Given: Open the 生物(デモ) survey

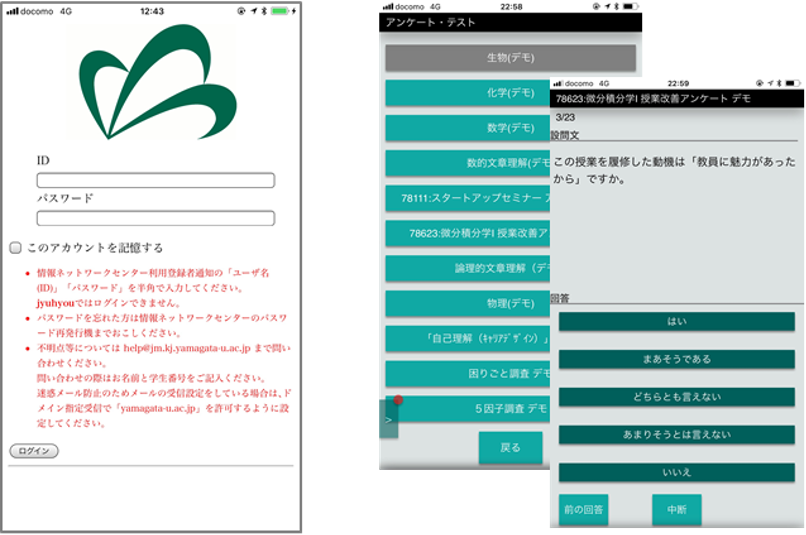Looking at the screenshot, I should pos(510,58).
